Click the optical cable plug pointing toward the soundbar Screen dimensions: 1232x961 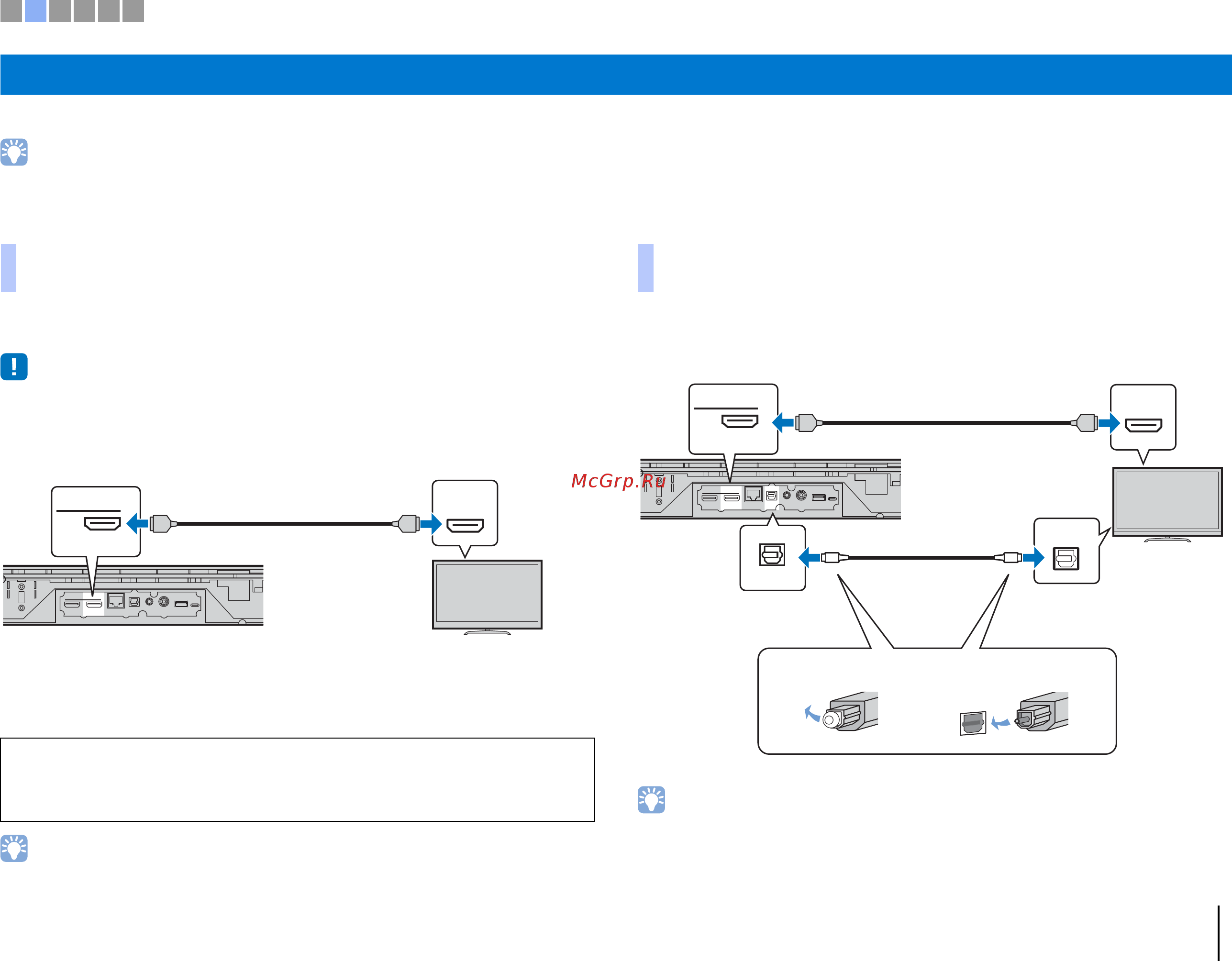(x=835, y=558)
